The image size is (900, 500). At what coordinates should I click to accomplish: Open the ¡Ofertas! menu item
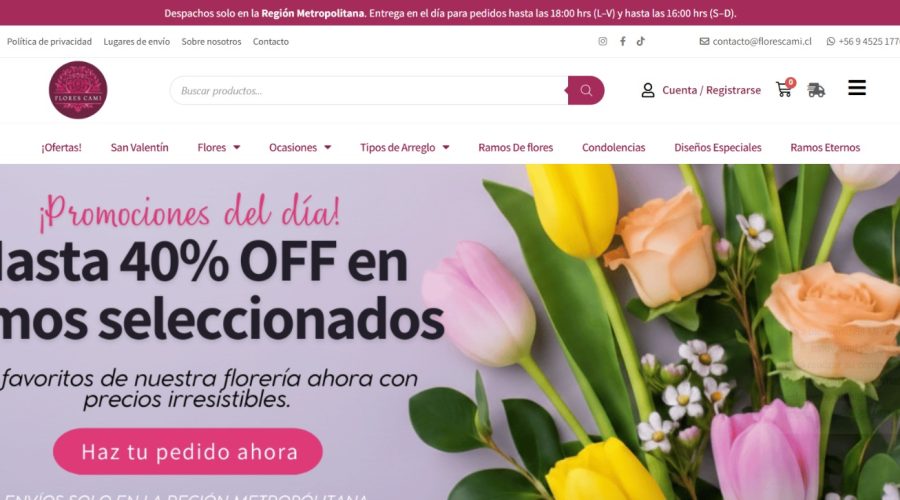(61, 148)
